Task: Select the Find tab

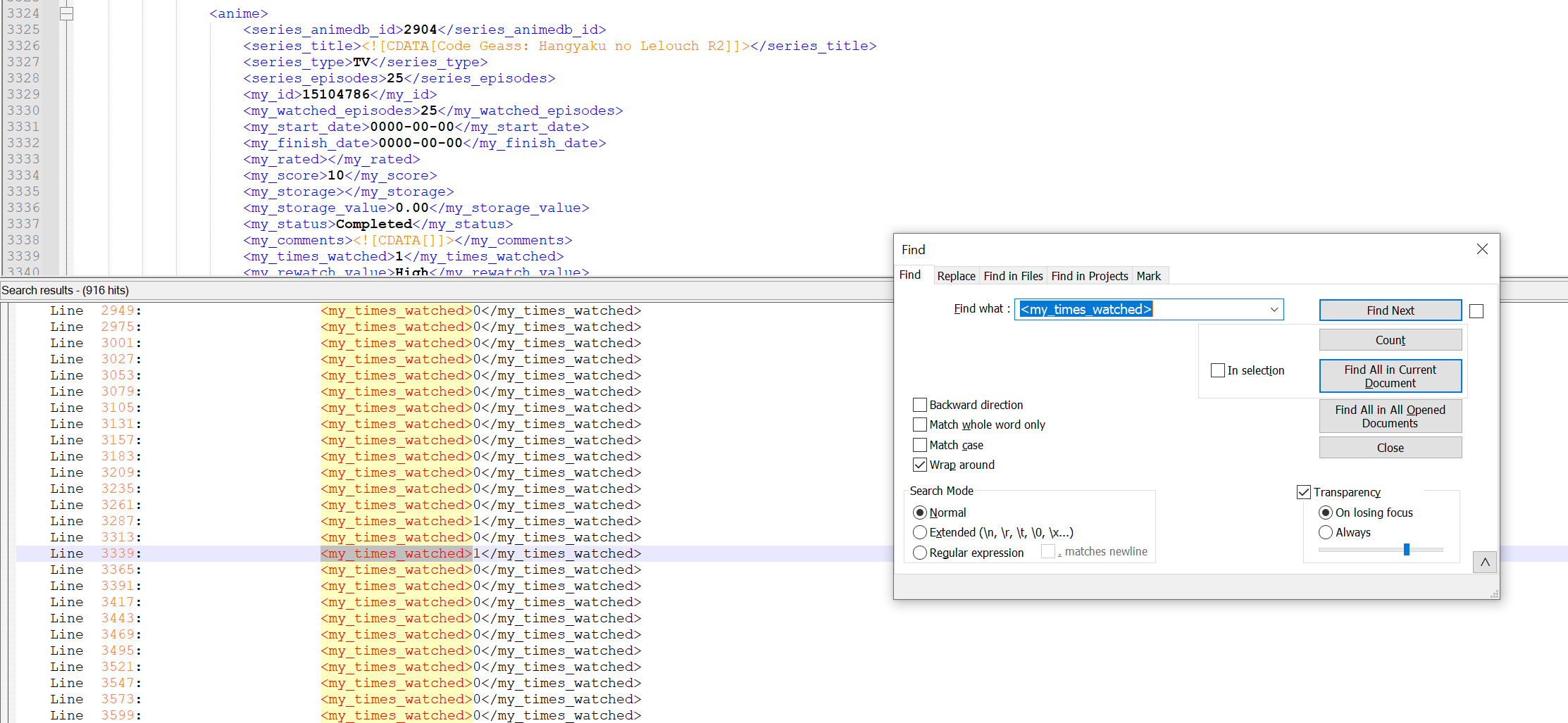Action: click(x=910, y=275)
